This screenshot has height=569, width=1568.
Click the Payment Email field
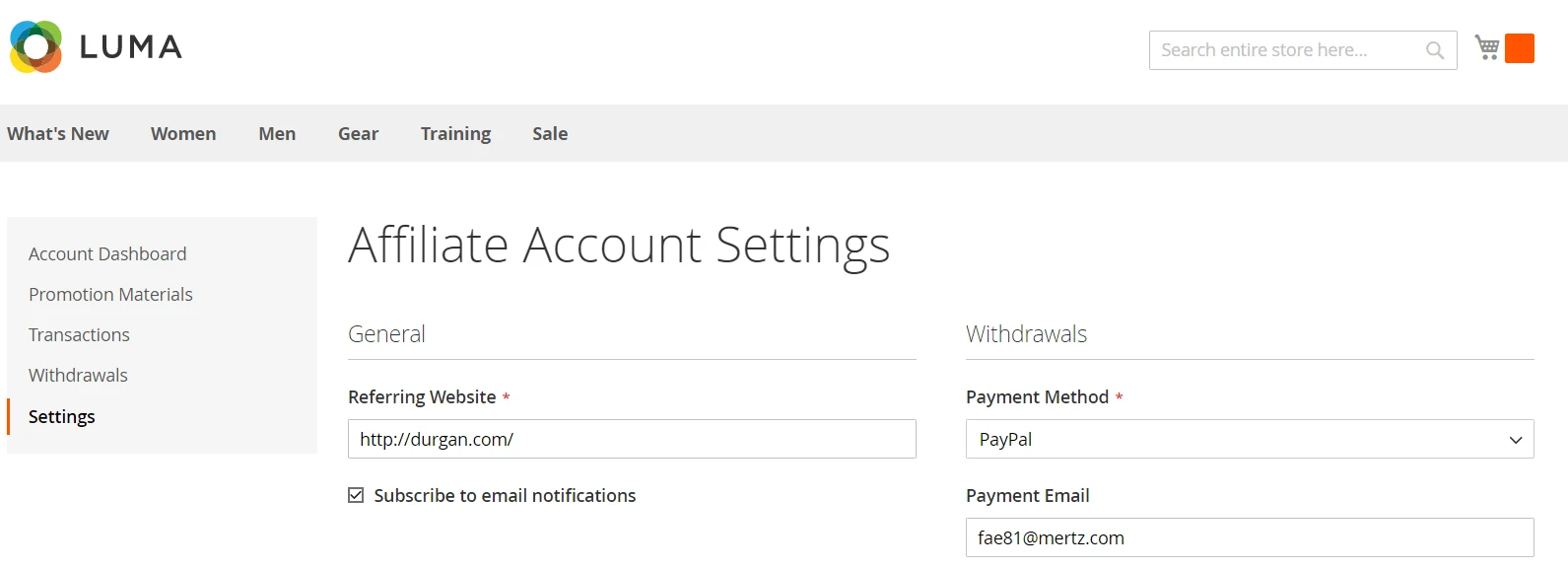(x=1249, y=537)
